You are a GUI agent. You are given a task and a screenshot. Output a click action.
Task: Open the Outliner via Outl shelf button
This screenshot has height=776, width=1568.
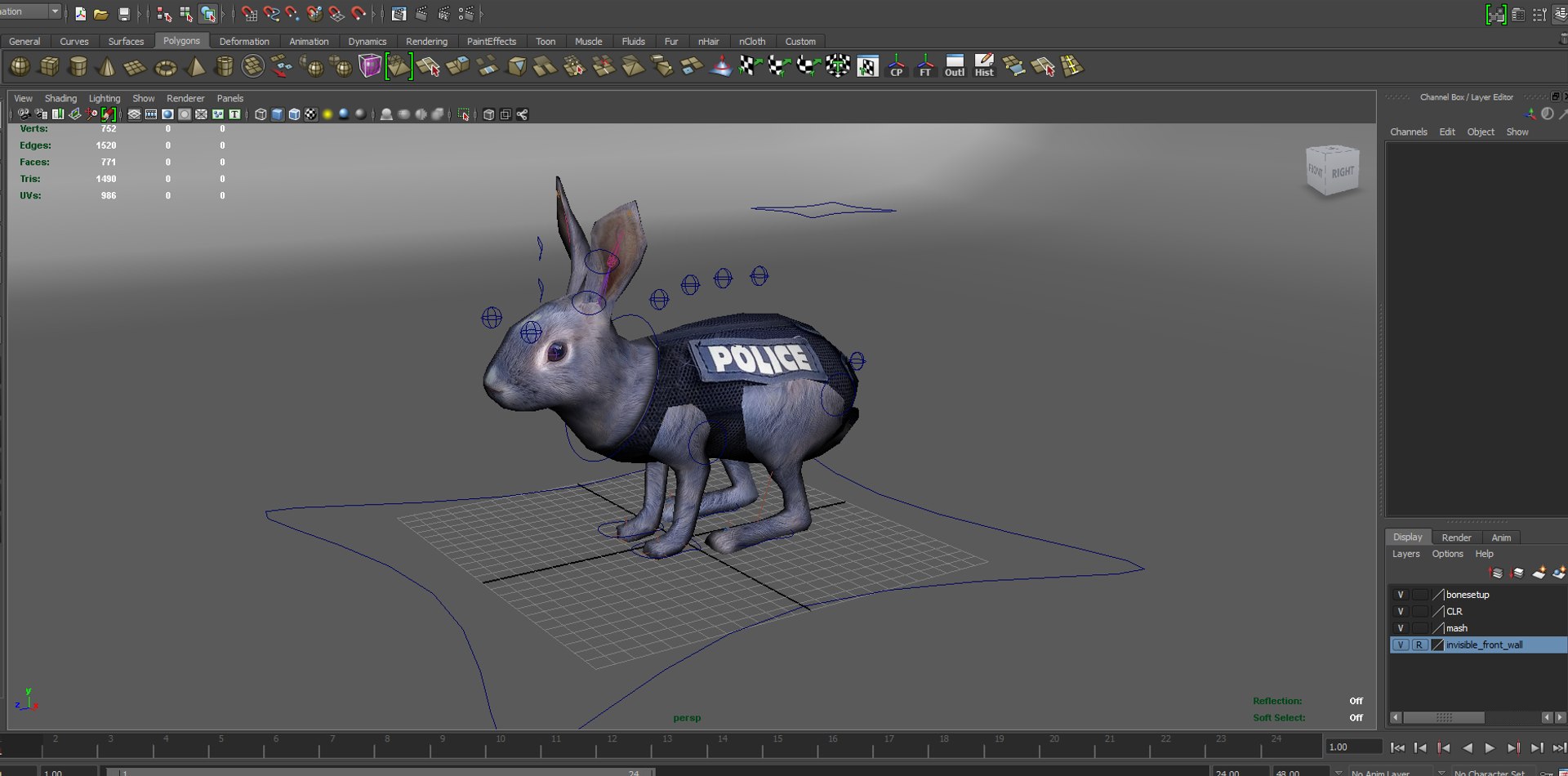[x=955, y=66]
